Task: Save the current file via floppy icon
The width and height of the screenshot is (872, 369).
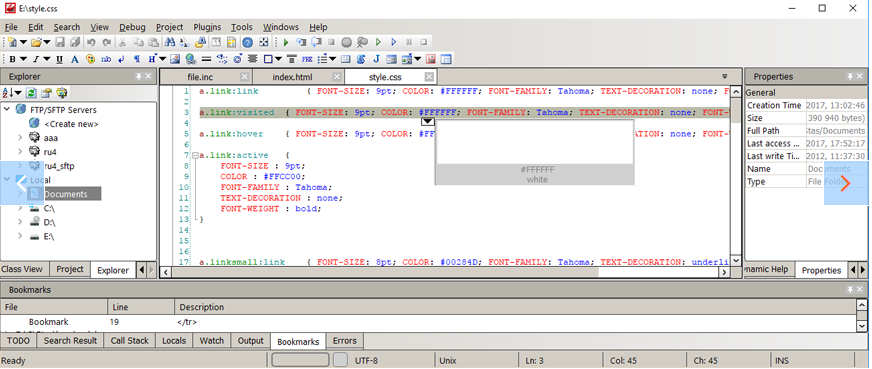Action: tap(60, 42)
